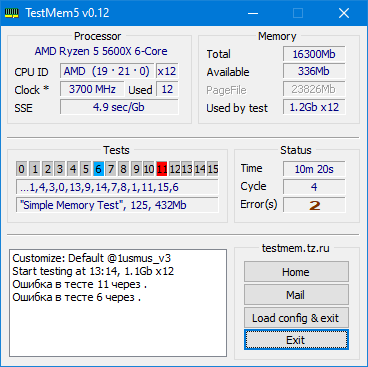Click the "Clock *" label
This screenshot has width=368, height=367.
pos(32,90)
